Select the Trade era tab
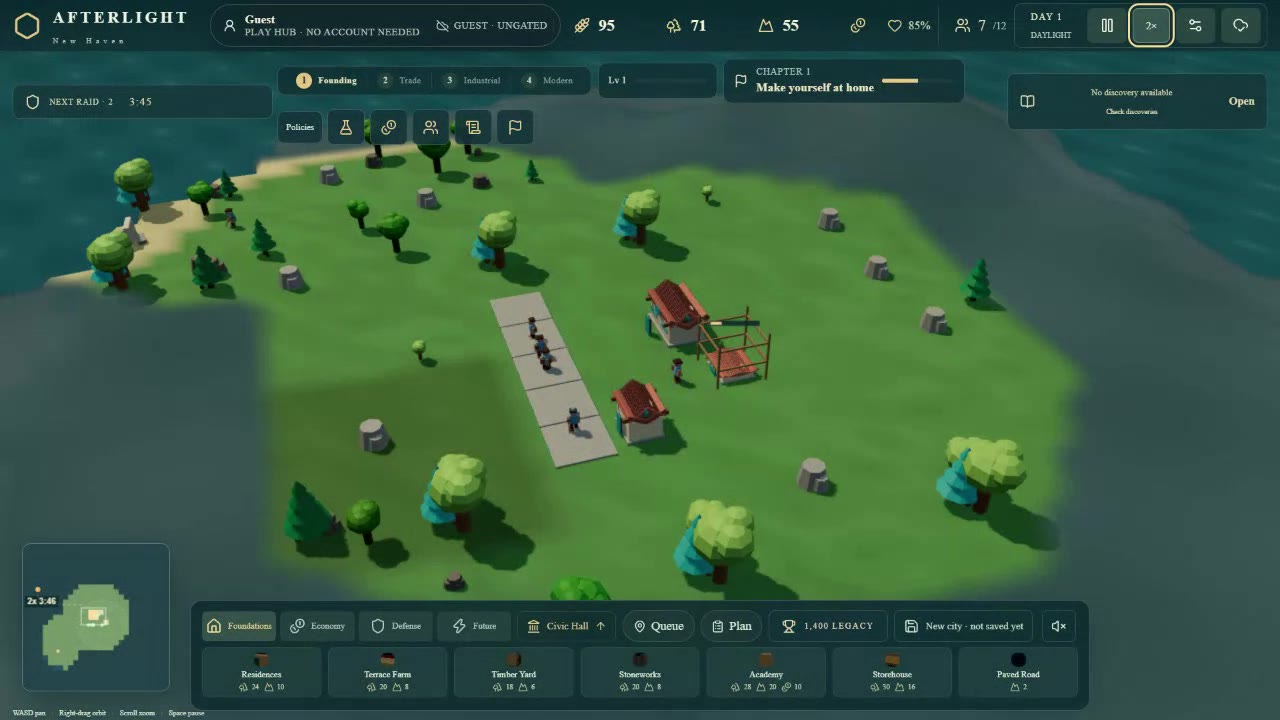 400,80
